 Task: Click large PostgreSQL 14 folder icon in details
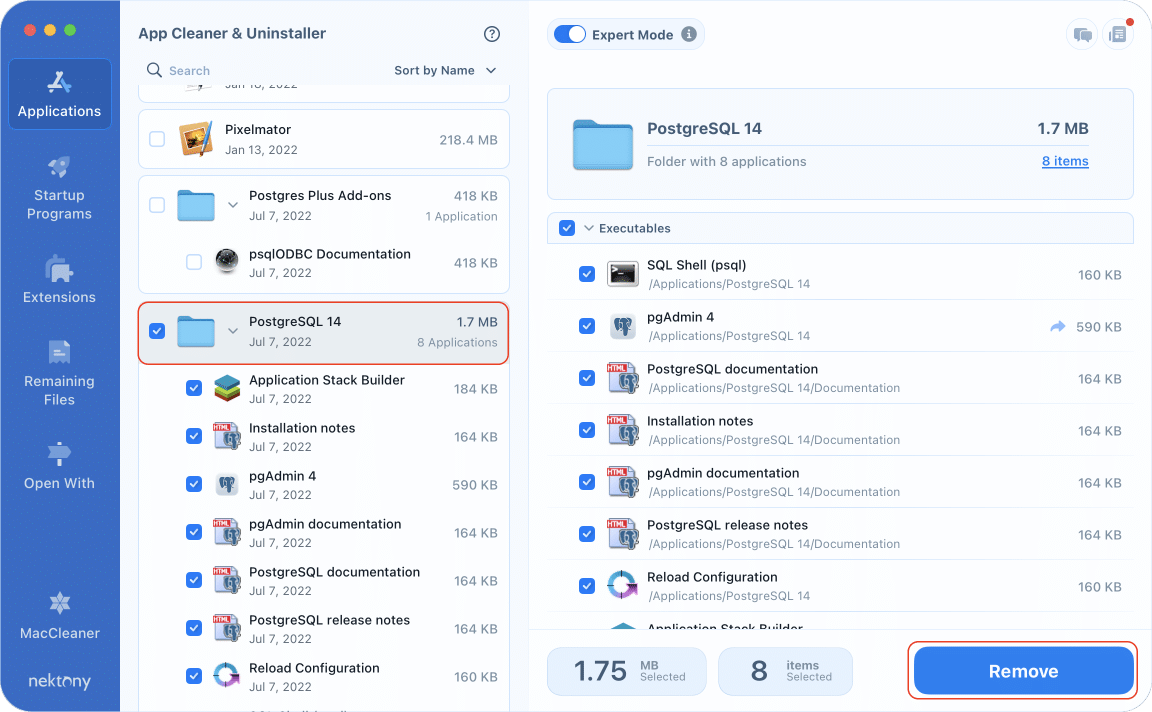(x=602, y=145)
